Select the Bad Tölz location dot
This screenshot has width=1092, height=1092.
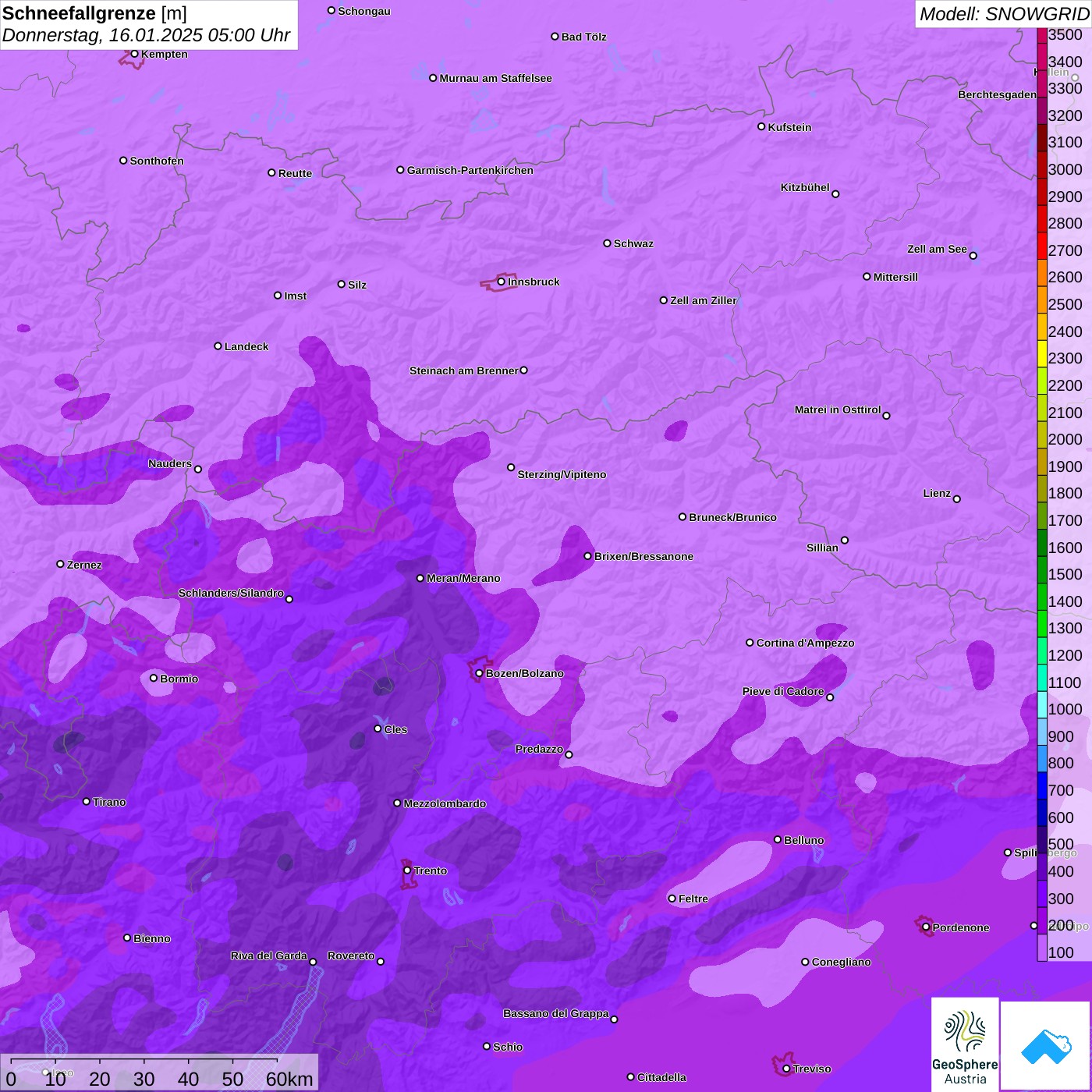tap(555, 37)
